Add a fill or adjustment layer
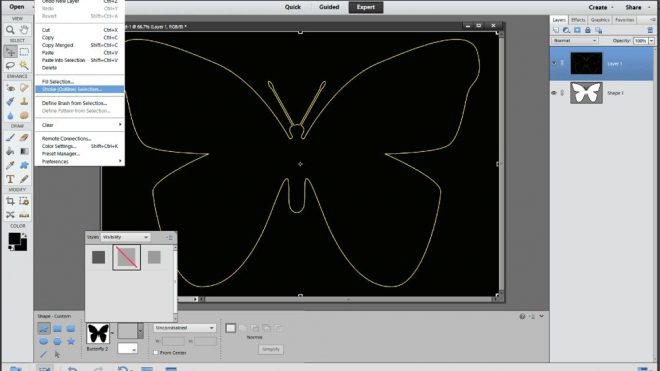 point(567,30)
